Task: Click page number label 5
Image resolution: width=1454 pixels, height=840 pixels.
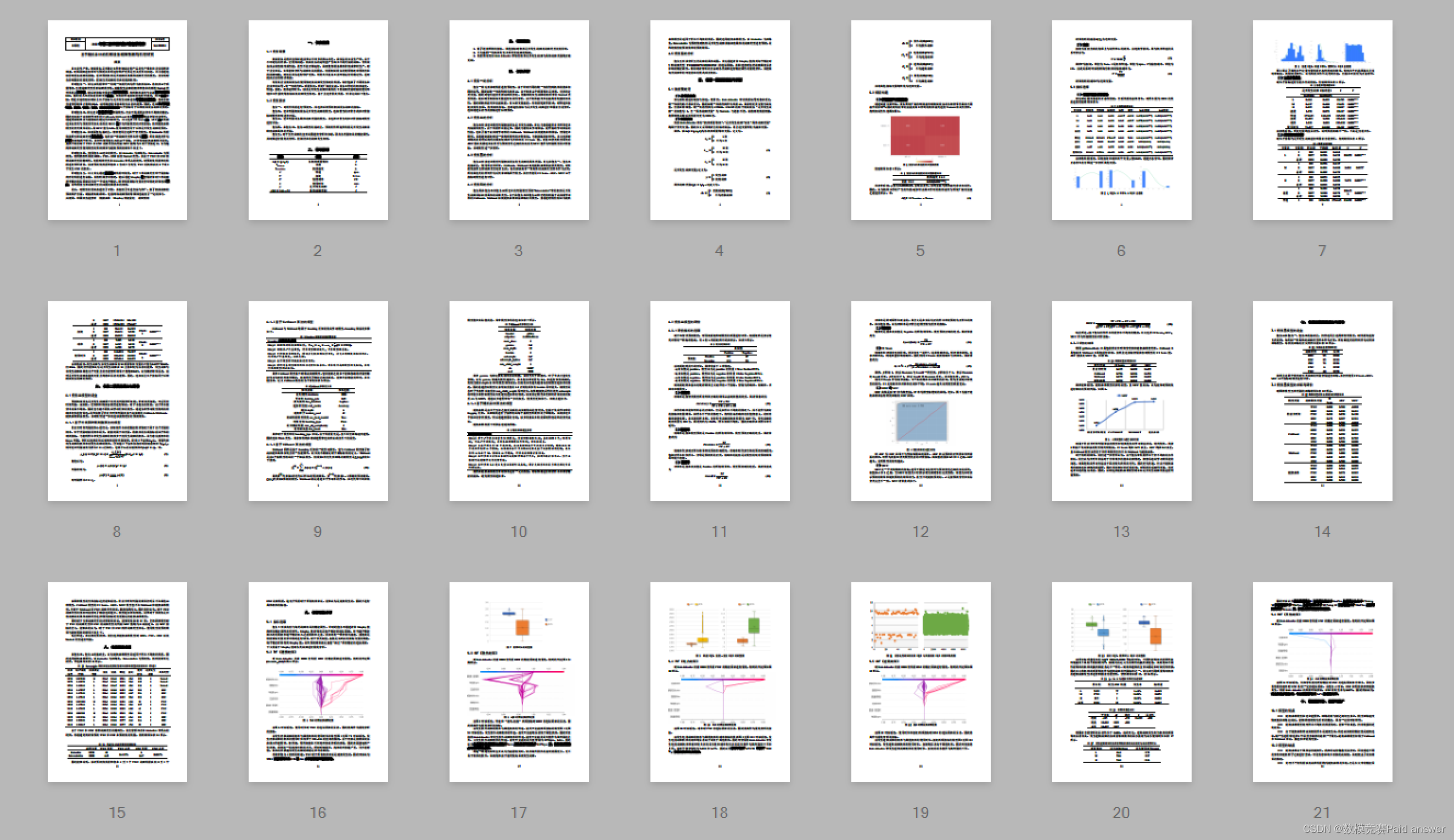Action: click(x=920, y=251)
